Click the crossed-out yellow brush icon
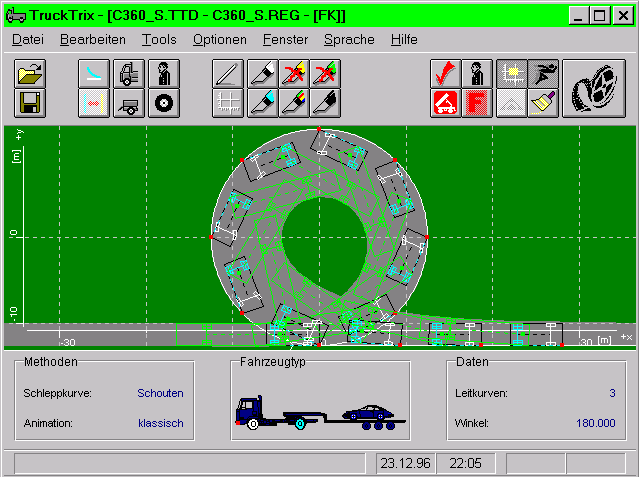The height and width of the screenshot is (477, 639). 294,74
